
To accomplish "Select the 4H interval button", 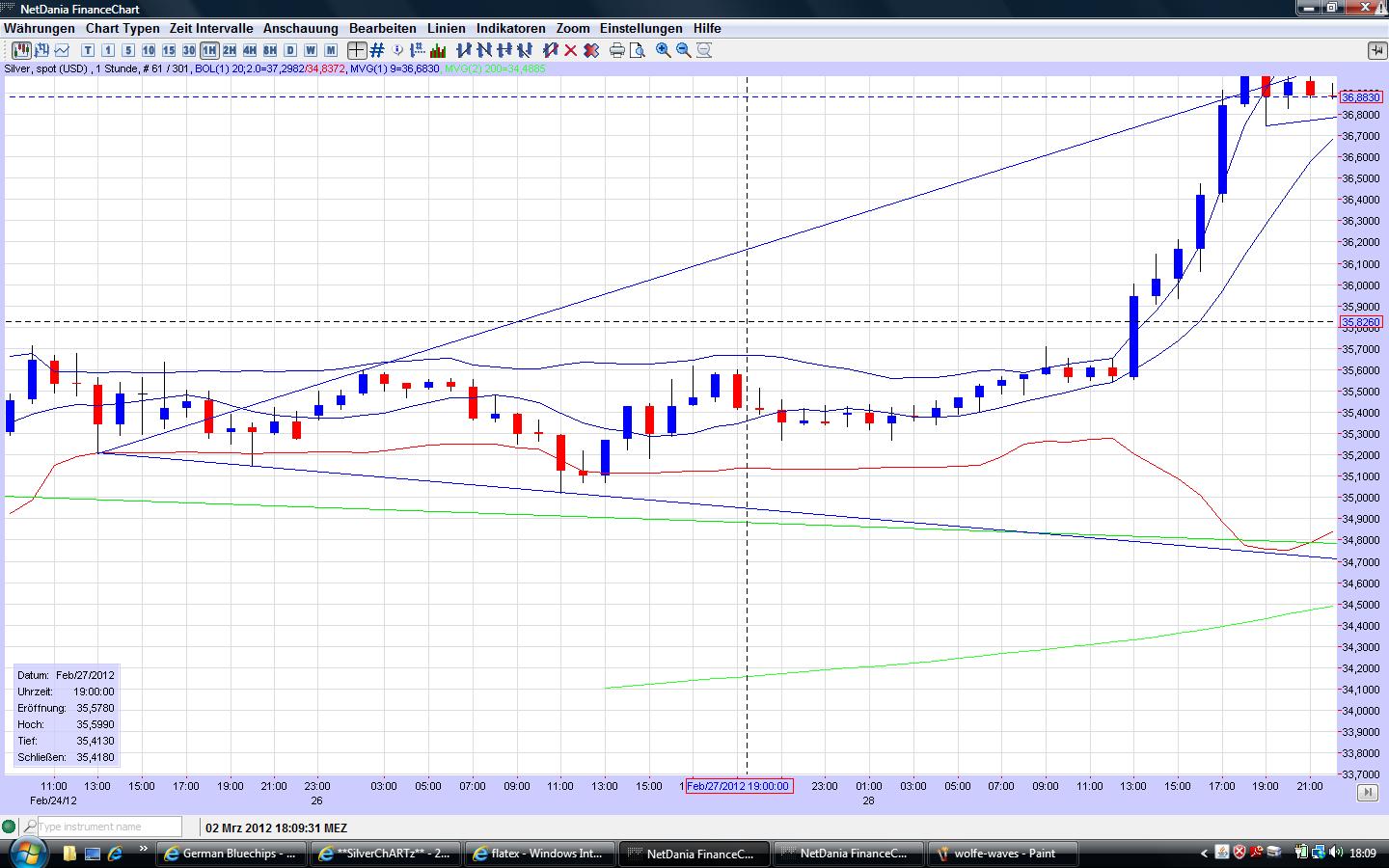I will (x=250, y=50).
